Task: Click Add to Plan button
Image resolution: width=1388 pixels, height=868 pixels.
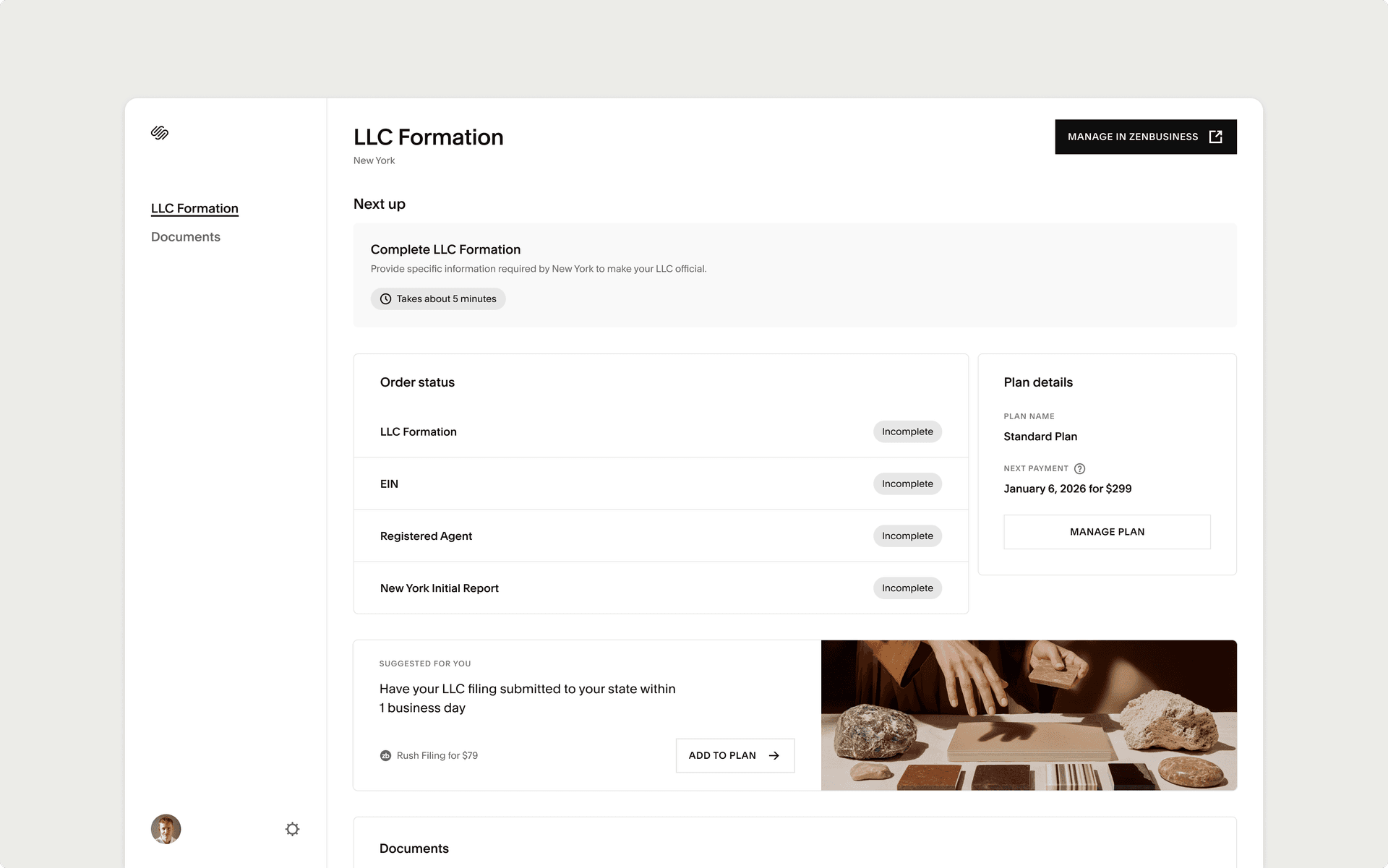Action: point(735,755)
